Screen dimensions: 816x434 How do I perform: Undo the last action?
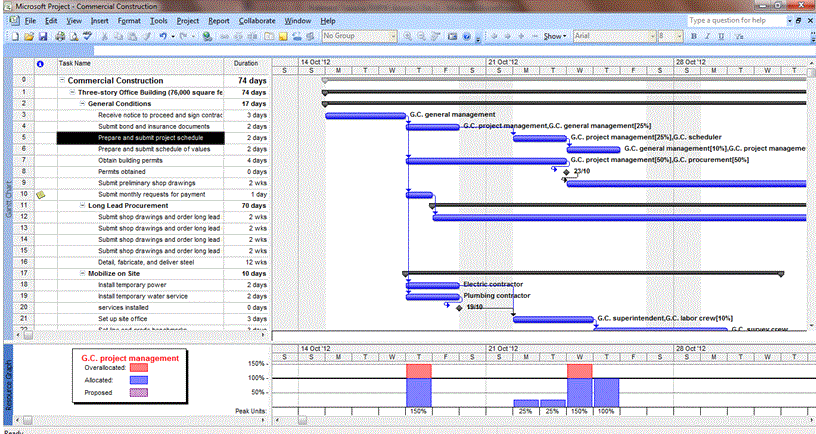pyautogui.click(x=163, y=36)
